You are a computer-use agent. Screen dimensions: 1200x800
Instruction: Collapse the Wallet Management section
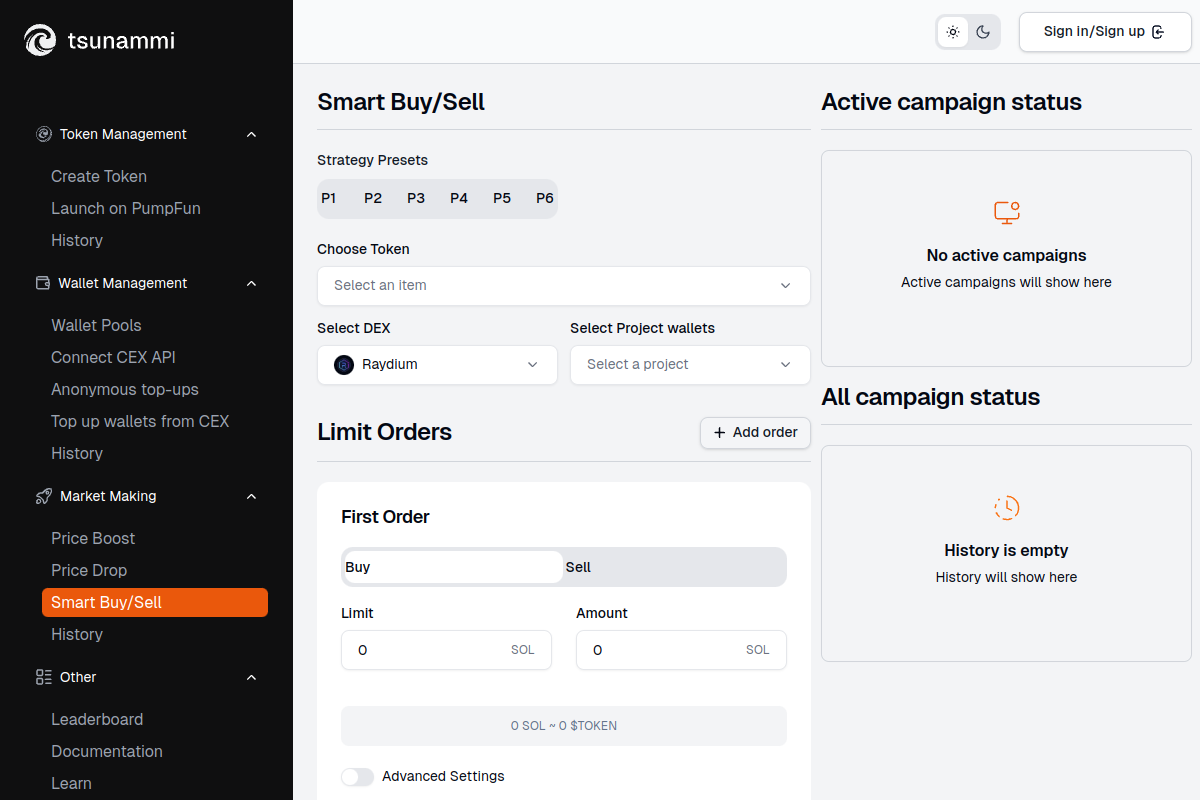[251, 283]
